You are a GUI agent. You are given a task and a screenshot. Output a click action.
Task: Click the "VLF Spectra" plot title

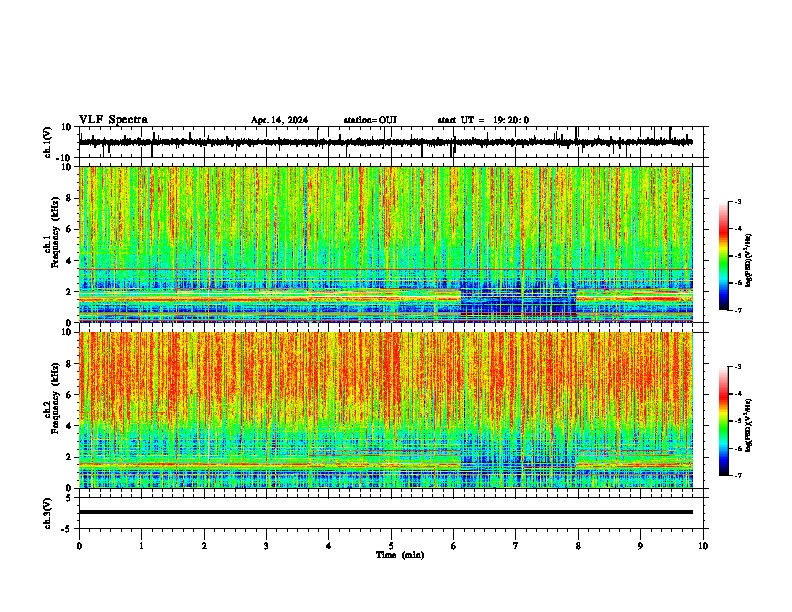[x=113, y=120]
